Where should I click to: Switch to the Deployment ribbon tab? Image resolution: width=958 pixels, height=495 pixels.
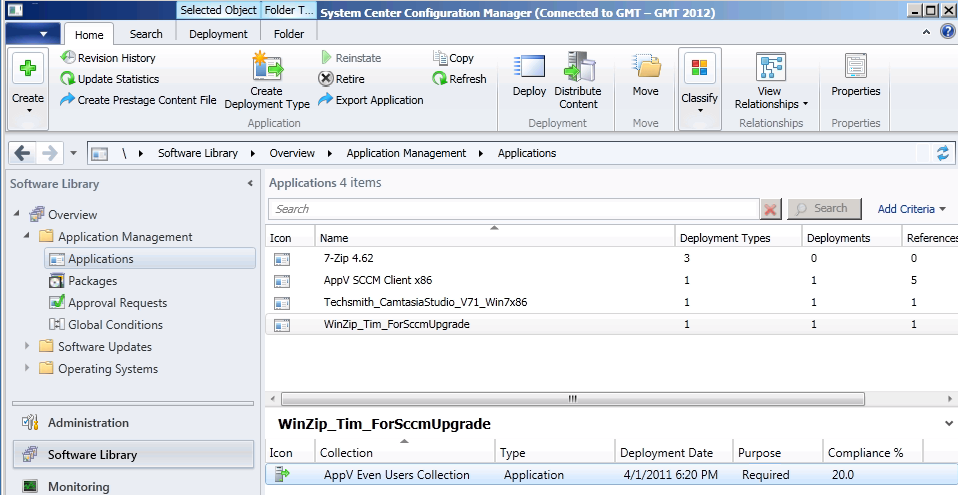pos(218,34)
